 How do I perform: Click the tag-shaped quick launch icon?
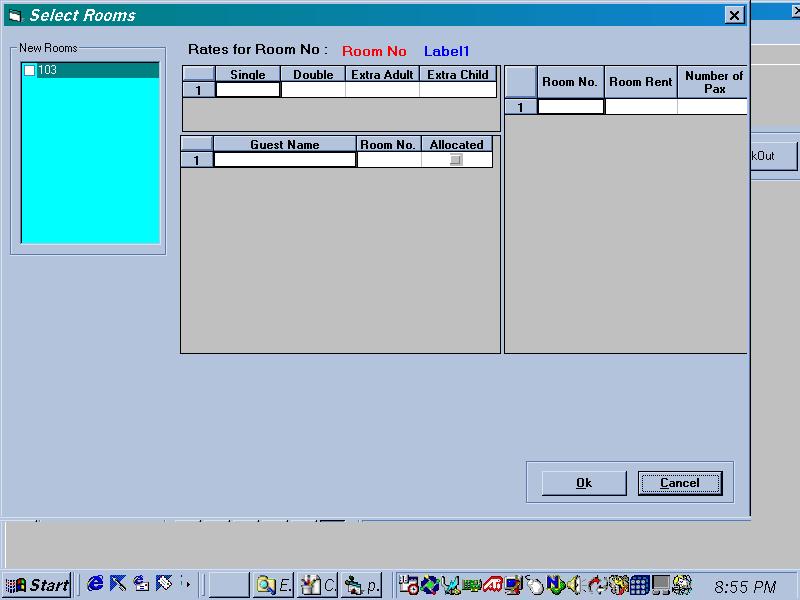[164, 584]
